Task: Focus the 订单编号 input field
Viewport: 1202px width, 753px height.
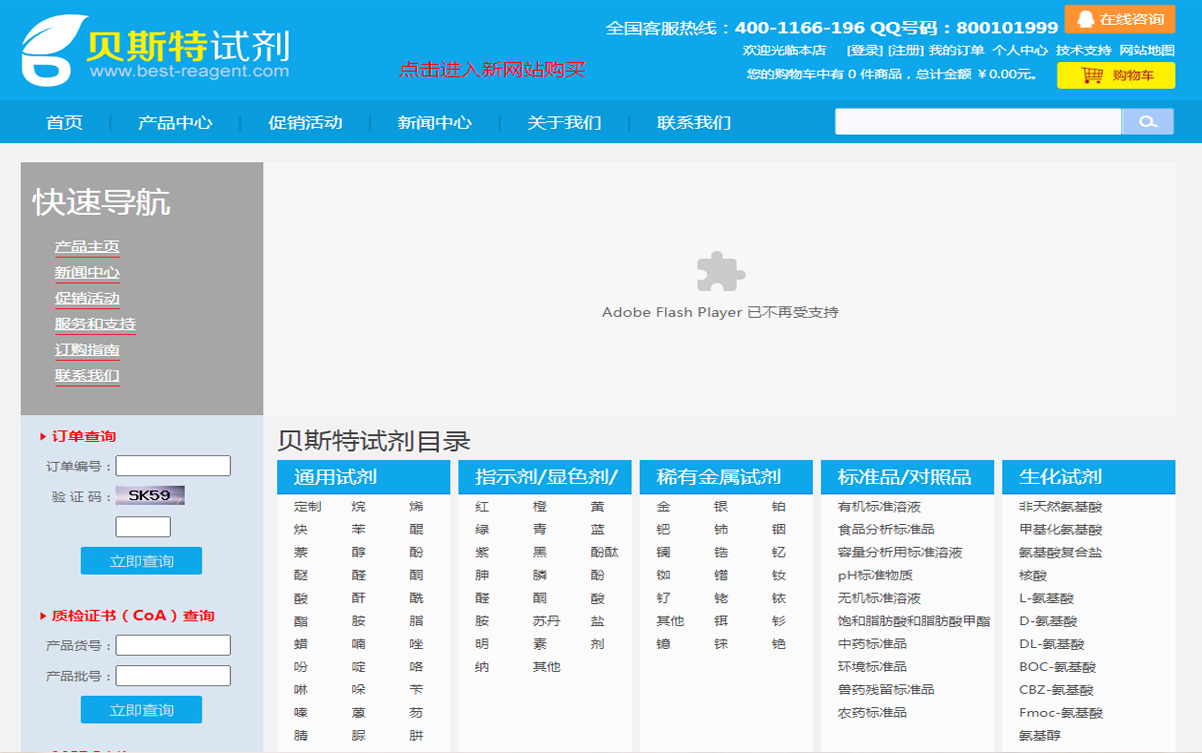Action: coord(173,466)
